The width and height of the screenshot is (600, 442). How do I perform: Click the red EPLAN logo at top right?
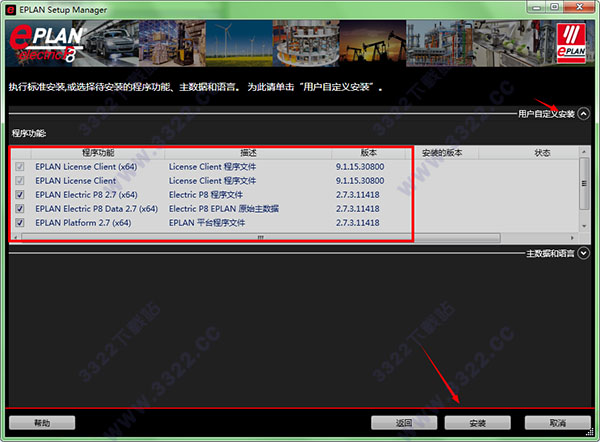pyautogui.click(x=571, y=43)
